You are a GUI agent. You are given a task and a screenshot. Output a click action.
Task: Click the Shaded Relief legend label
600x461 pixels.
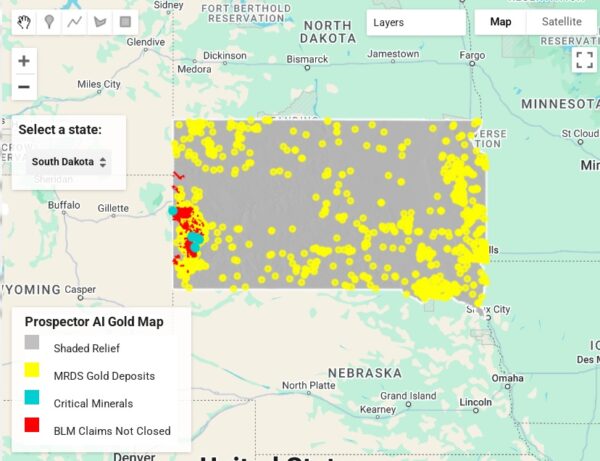(87, 348)
